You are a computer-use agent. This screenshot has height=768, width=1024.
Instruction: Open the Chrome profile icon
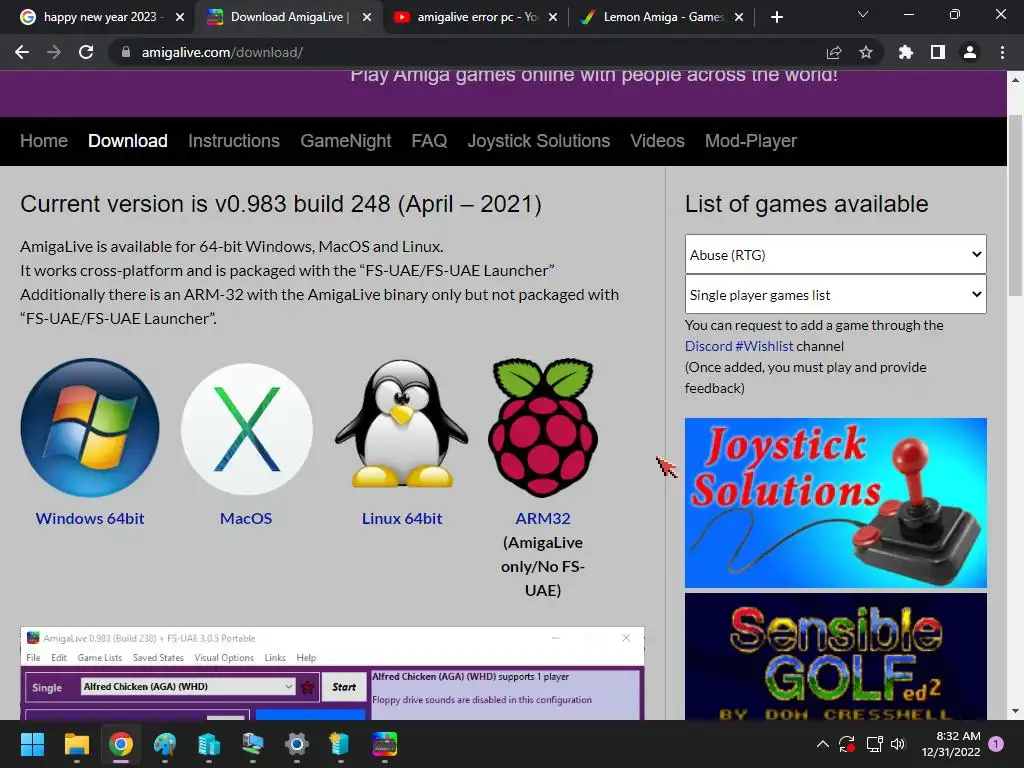[x=970, y=52]
